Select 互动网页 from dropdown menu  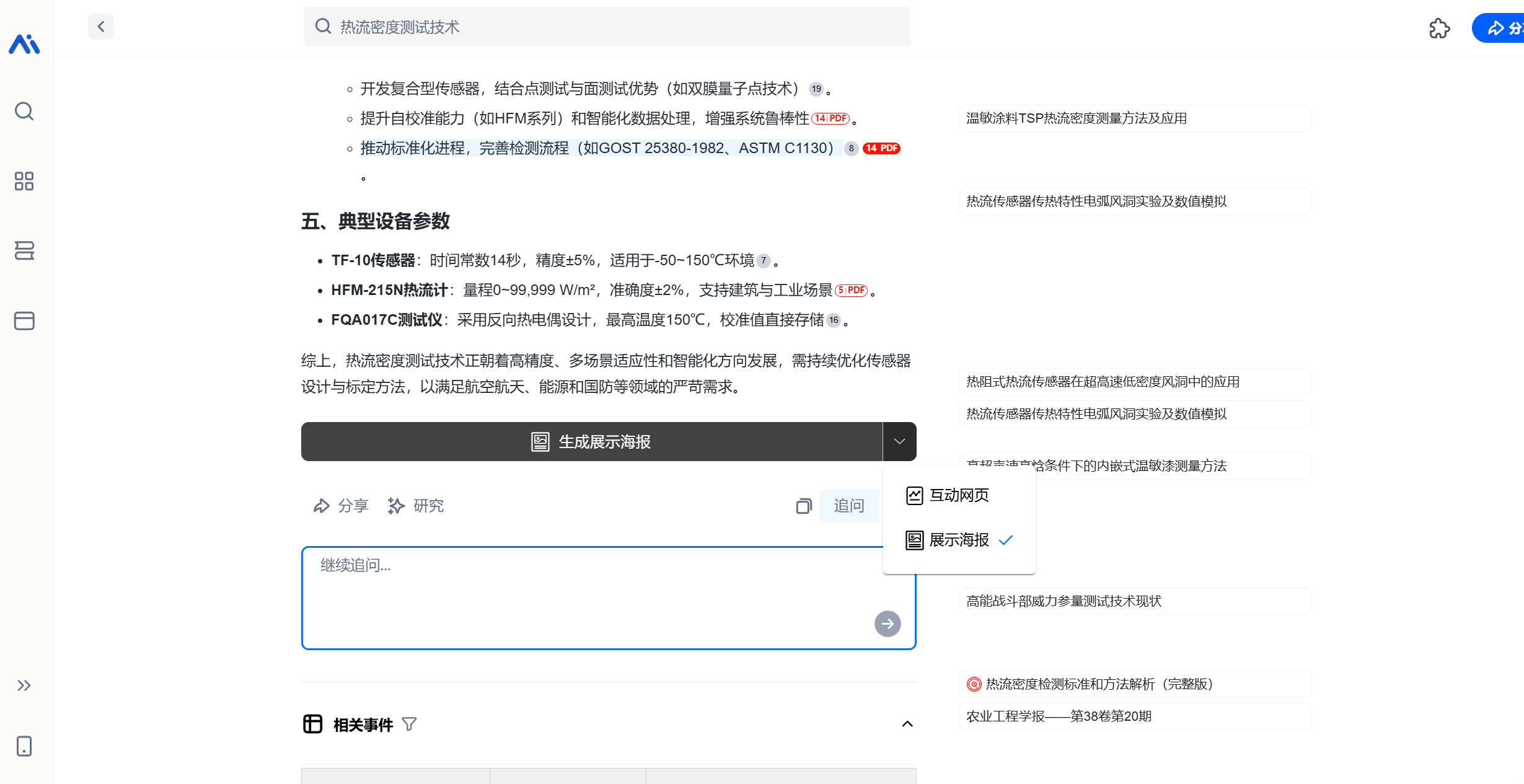[958, 495]
